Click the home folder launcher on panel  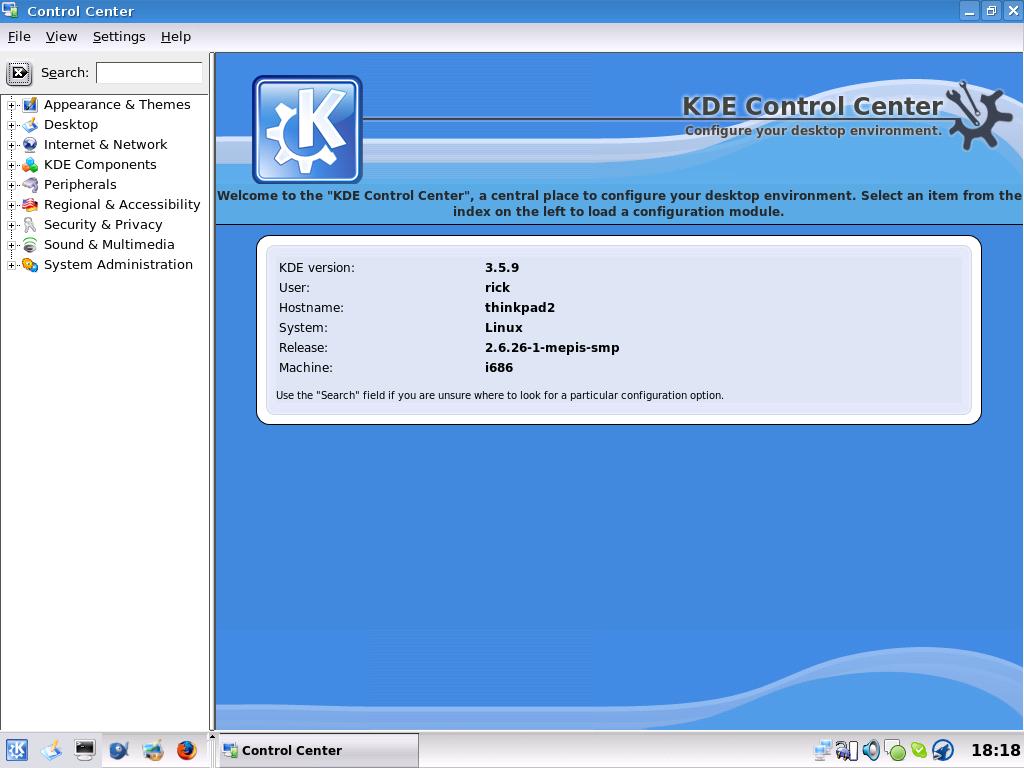[x=153, y=750]
